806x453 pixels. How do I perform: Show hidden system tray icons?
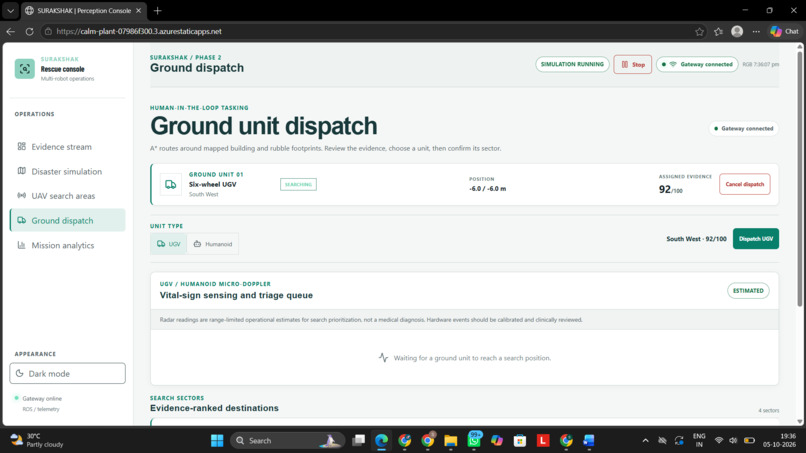coord(645,441)
